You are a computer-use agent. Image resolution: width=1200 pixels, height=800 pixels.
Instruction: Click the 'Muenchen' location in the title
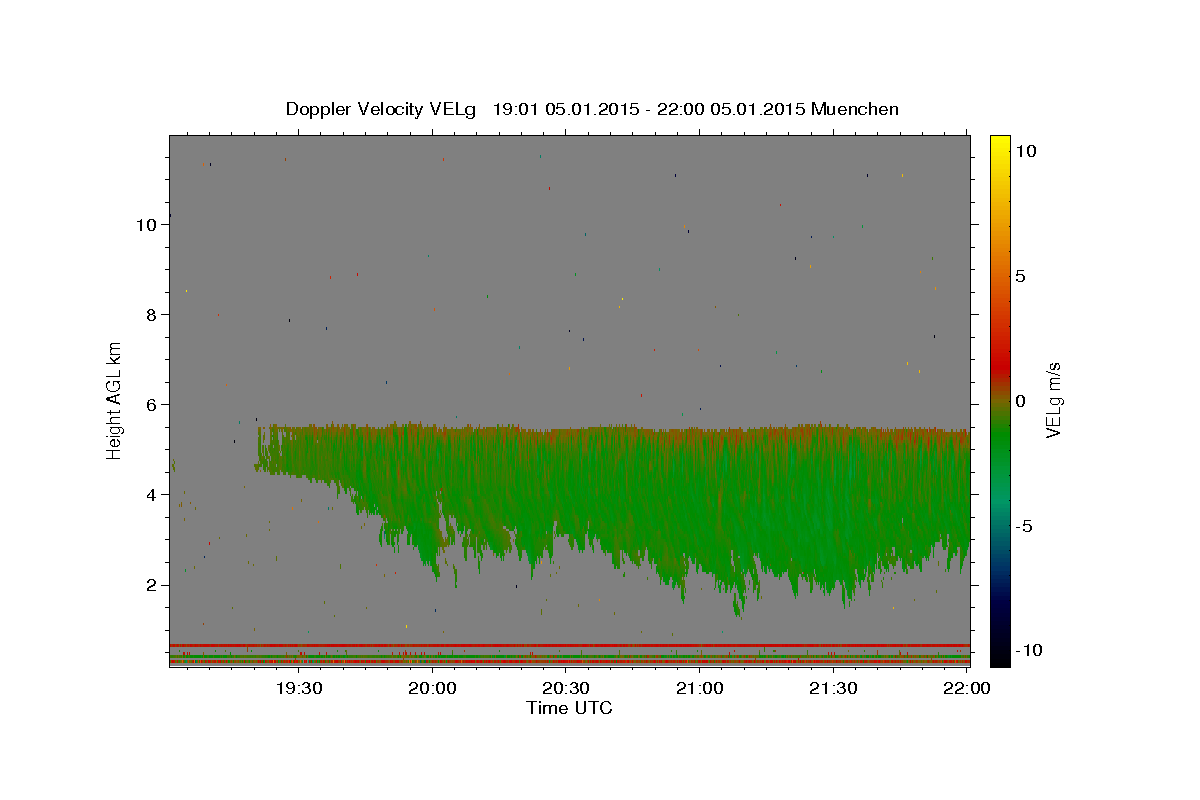coord(855,109)
